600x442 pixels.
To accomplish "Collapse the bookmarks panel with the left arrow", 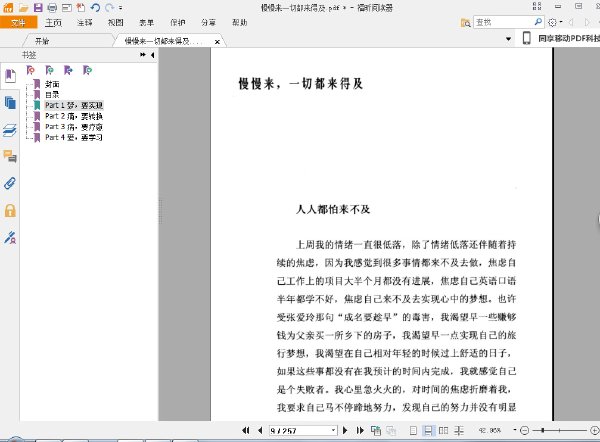I will [153, 55].
